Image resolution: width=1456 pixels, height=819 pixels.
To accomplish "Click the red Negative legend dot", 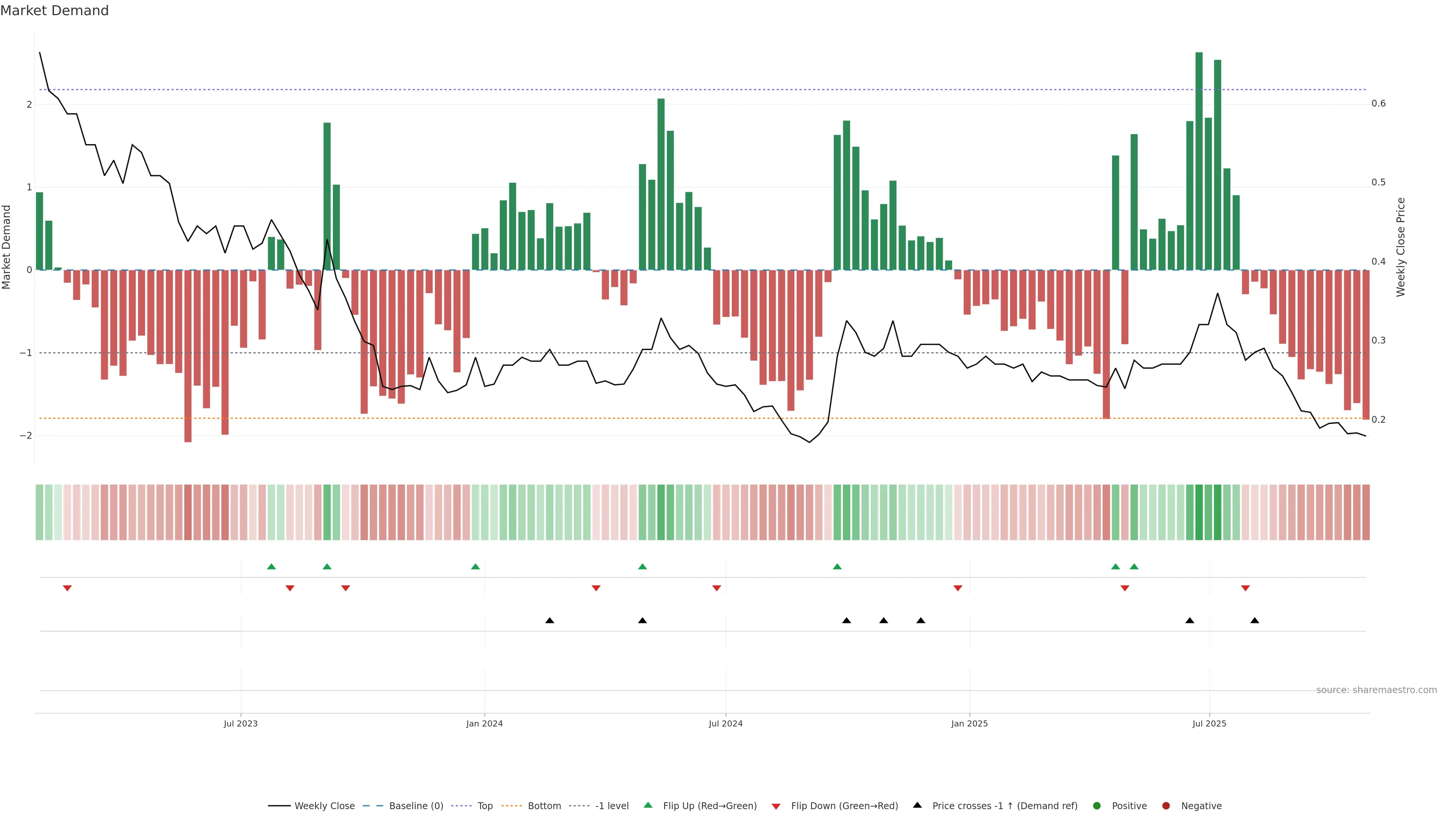I will (1166, 805).
